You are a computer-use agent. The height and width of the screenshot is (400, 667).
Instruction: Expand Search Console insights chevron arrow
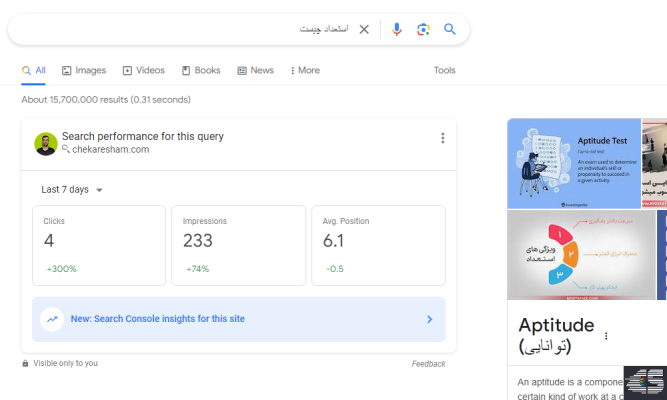(x=429, y=319)
